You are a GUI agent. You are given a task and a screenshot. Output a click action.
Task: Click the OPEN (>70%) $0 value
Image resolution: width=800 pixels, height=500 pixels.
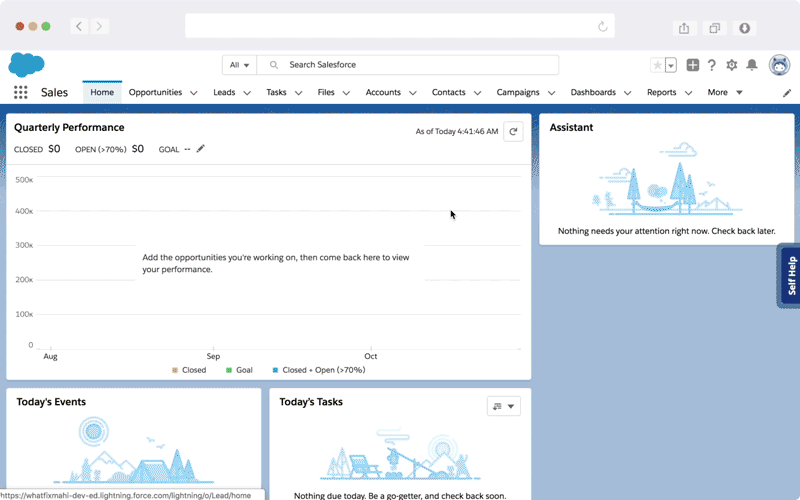pyautogui.click(x=138, y=148)
